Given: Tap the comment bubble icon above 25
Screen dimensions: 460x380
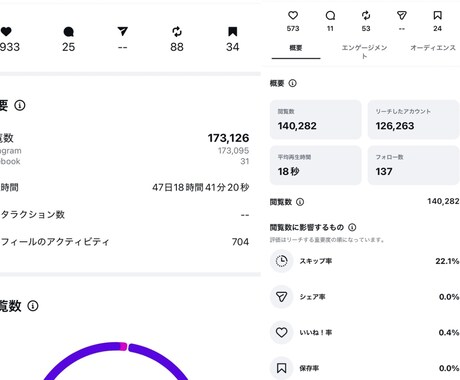Looking at the screenshot, I should 68,32.
